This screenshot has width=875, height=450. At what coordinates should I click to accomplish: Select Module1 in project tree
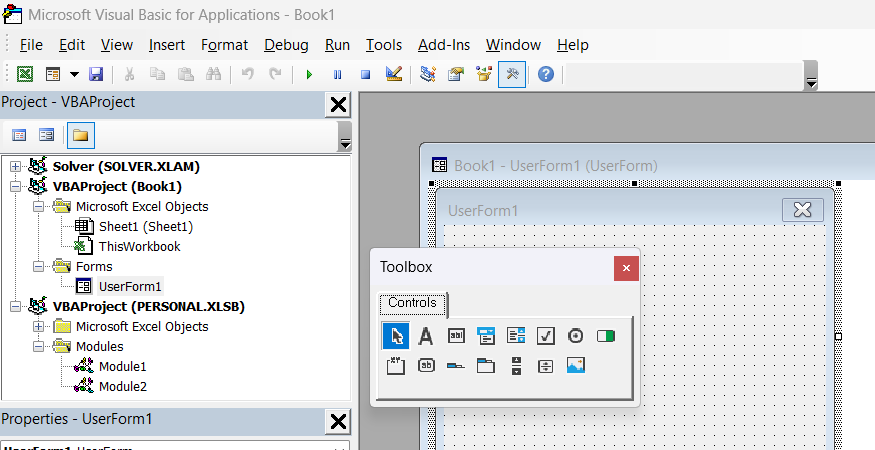point(123,367)
